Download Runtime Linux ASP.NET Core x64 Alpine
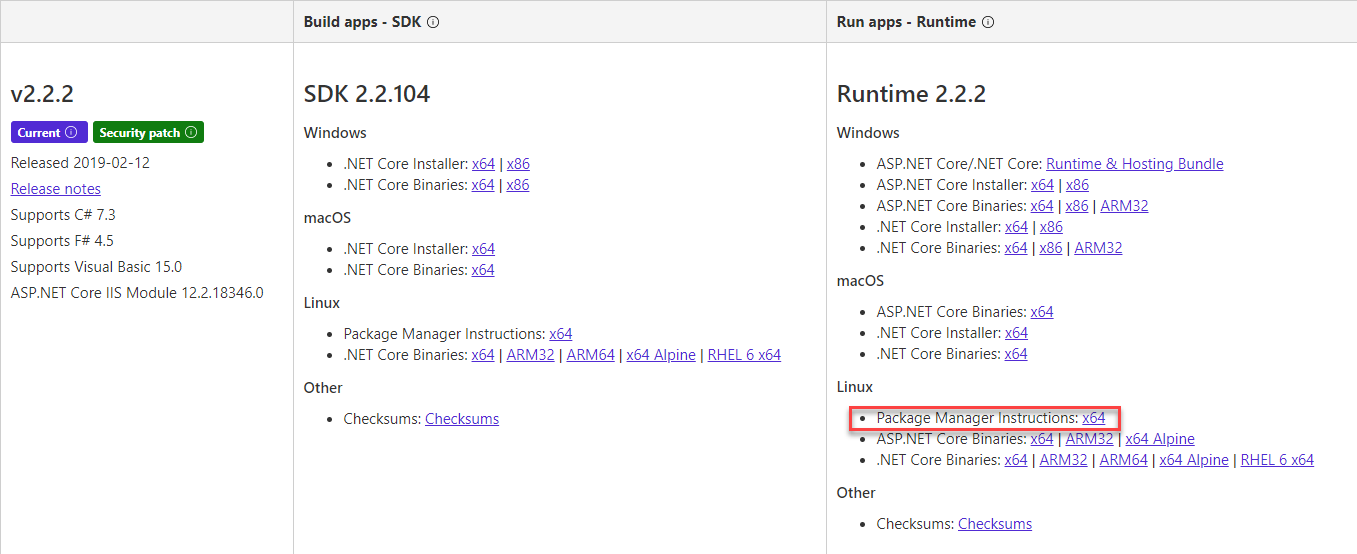 pos(1160,439)
